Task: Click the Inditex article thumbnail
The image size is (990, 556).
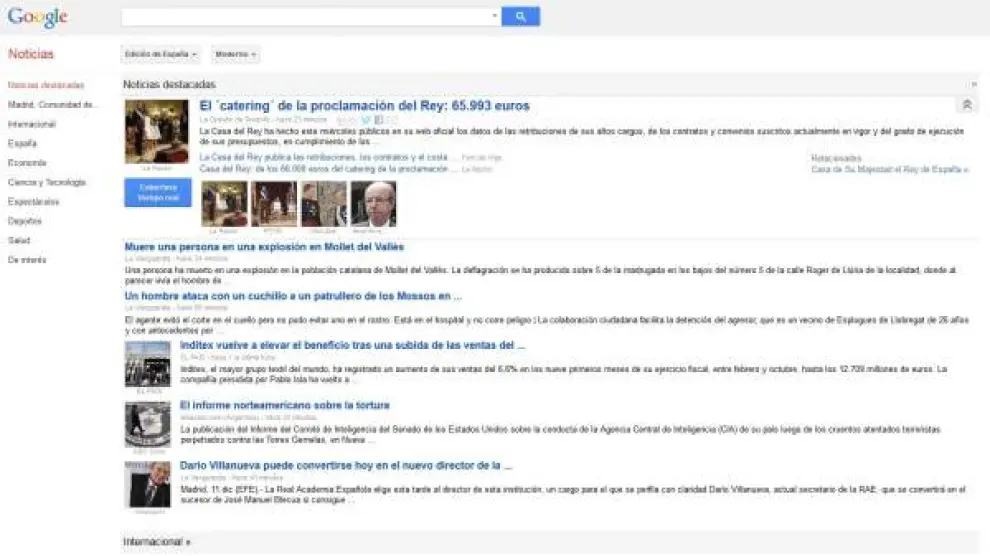Action: point(147,362)
